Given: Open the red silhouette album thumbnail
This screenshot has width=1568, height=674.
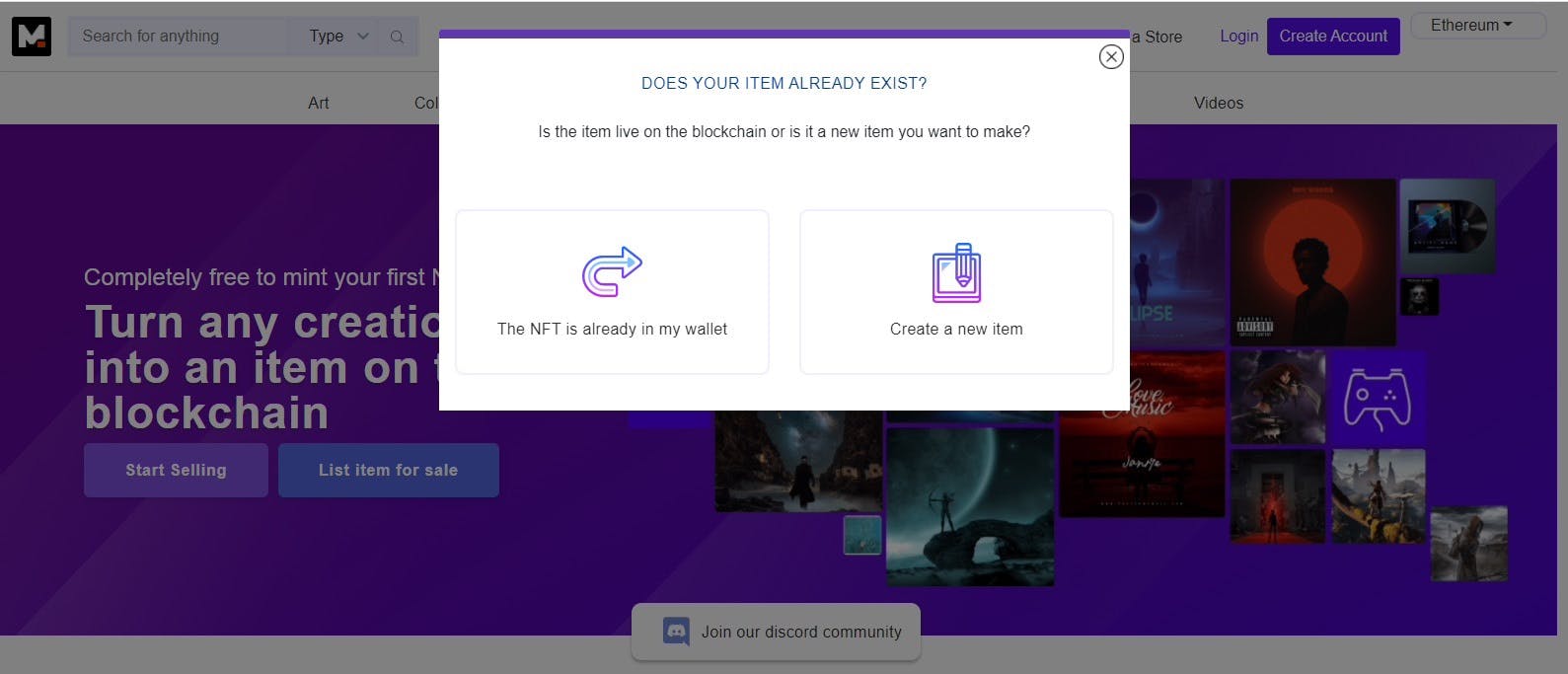Looking at the screenshot, I should tap(1312, 262).
